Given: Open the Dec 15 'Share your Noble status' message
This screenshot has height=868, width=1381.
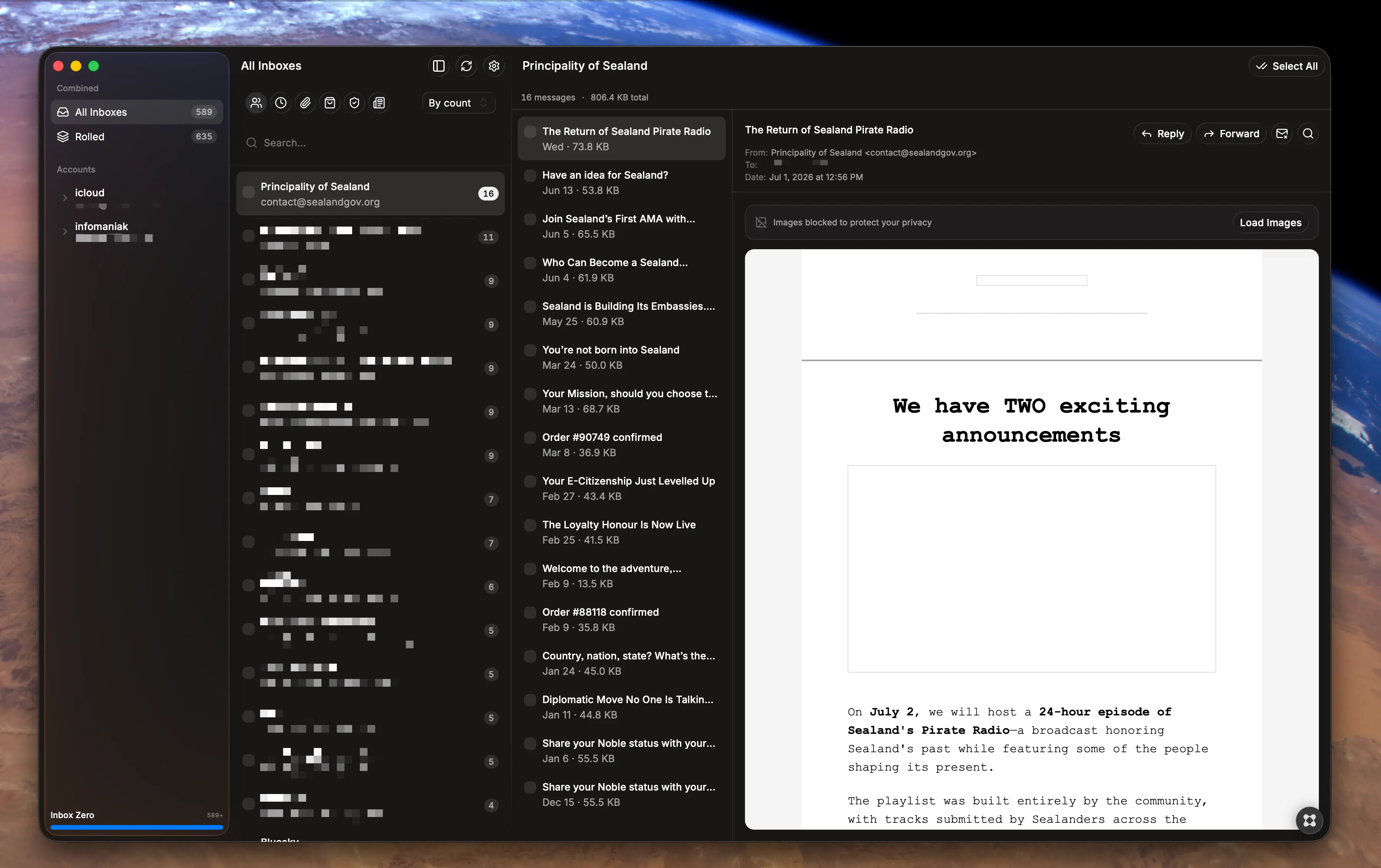Looking at the screenshot, I should click(x=622, y=794).
